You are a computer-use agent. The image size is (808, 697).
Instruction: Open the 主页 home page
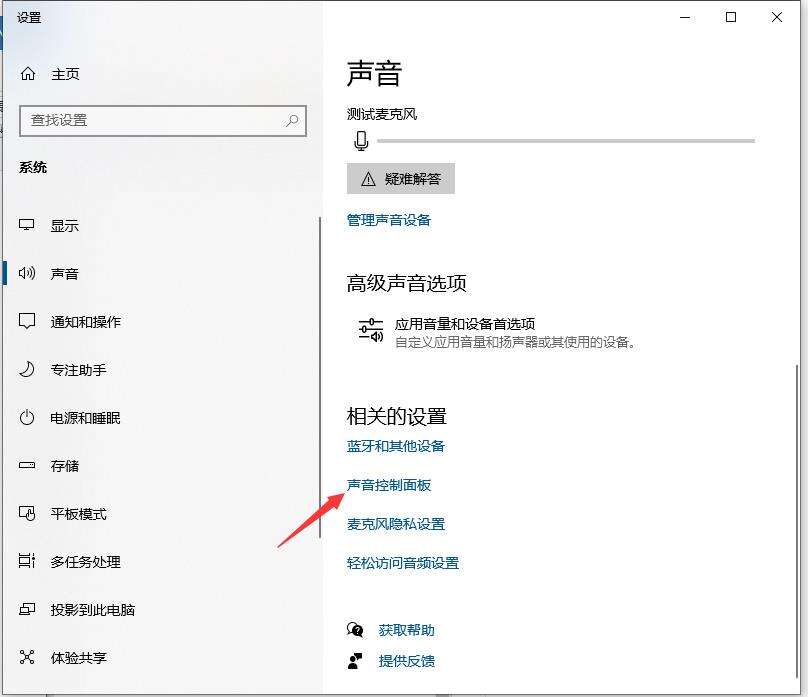pos(65,74)
